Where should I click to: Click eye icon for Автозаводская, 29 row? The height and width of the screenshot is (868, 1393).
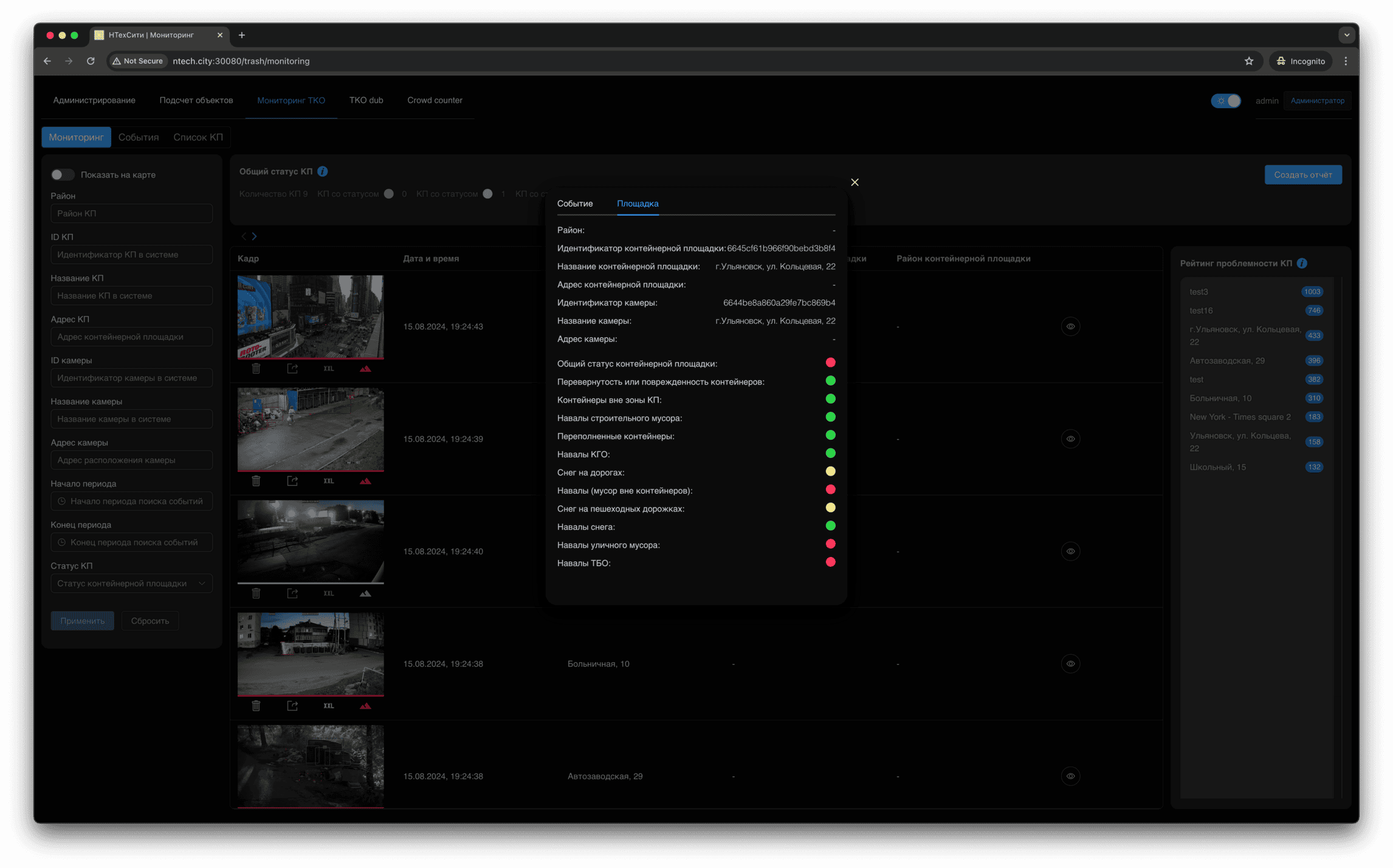click(x=1070, y=776)
